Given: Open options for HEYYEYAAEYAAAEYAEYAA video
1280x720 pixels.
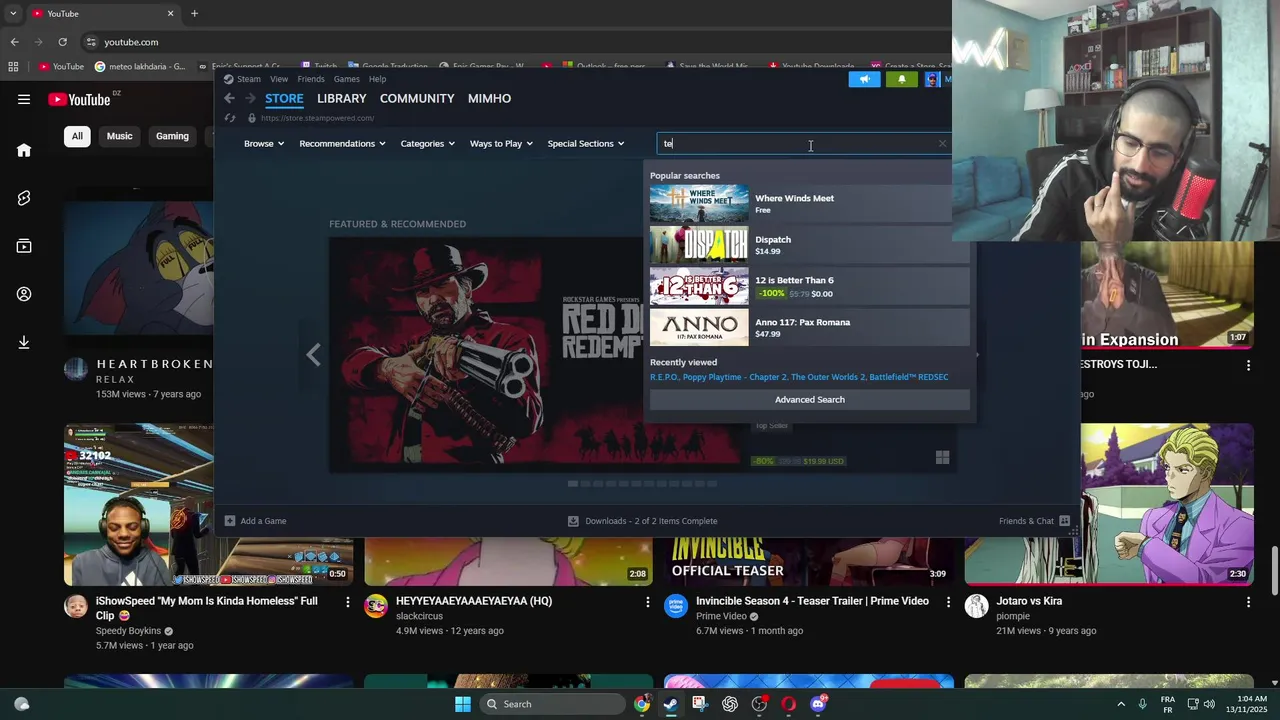Looking at the screenshot, I should pyautogui.click(x=648, y=602).
